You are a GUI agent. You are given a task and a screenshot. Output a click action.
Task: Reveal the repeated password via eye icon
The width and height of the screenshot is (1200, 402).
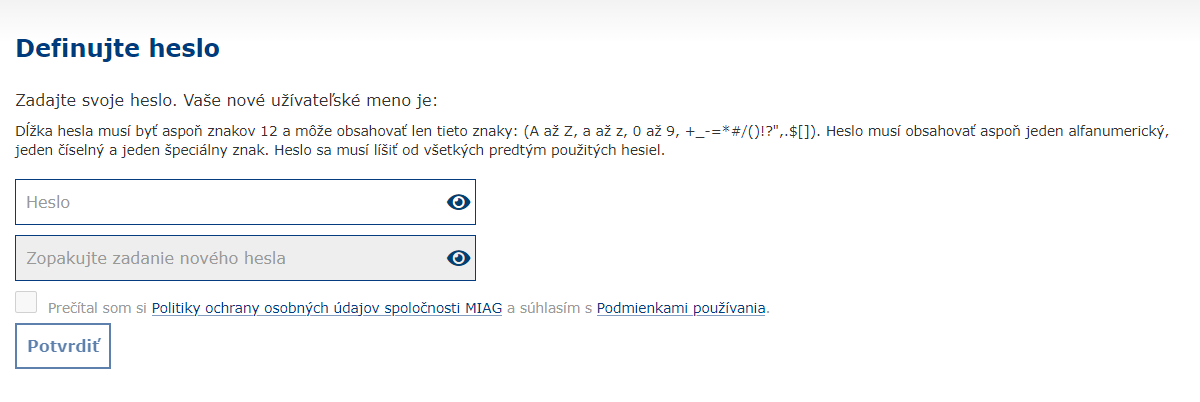458,258
